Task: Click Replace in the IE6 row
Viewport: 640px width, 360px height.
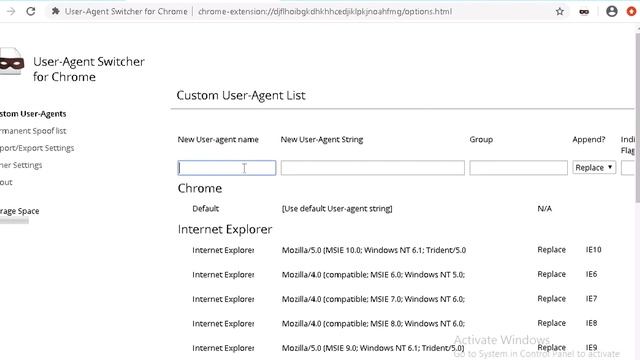Action: click(x=551, y=274)
